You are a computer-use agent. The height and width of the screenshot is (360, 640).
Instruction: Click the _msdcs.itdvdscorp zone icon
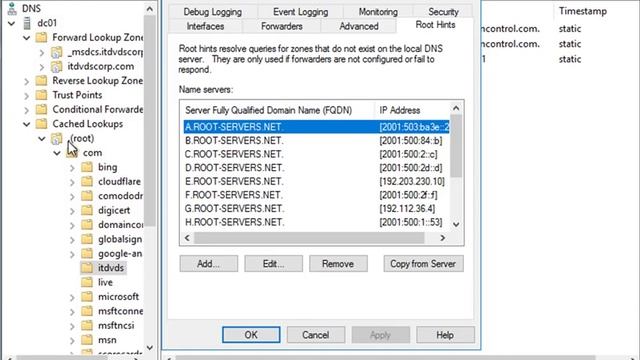[x=56, y=52]
